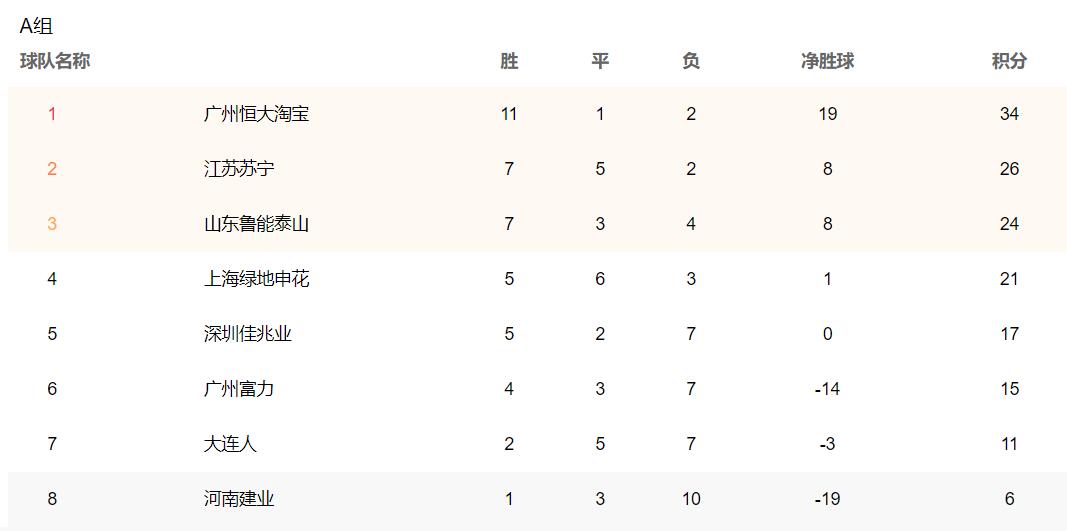Image resolution: width=1067 pixels, height=531 pixels.
Task: Sort by the 净胜球 column header
Action: pos(827,61)
